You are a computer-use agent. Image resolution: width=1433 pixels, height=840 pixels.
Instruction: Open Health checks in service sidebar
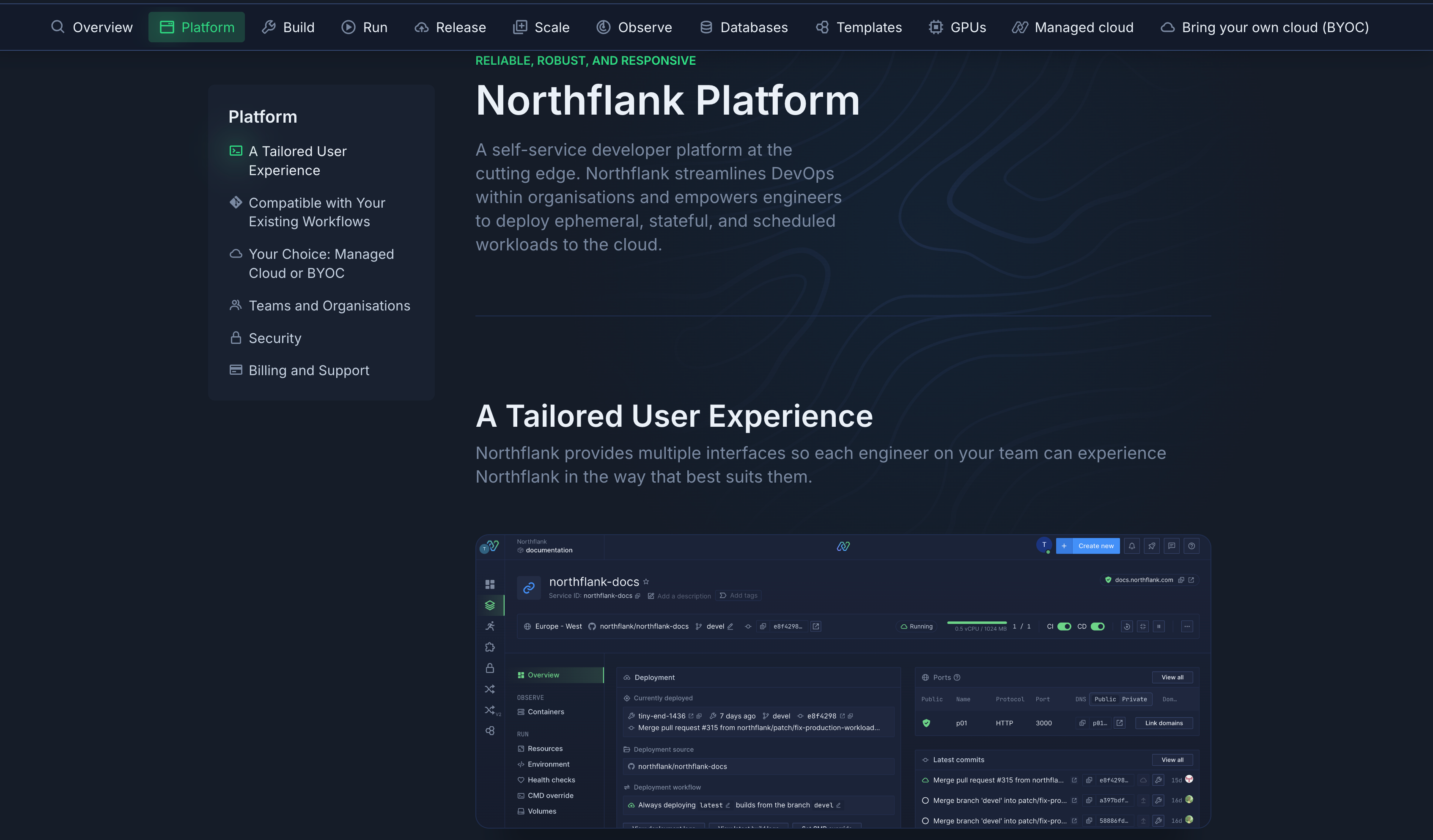[546, 780]
